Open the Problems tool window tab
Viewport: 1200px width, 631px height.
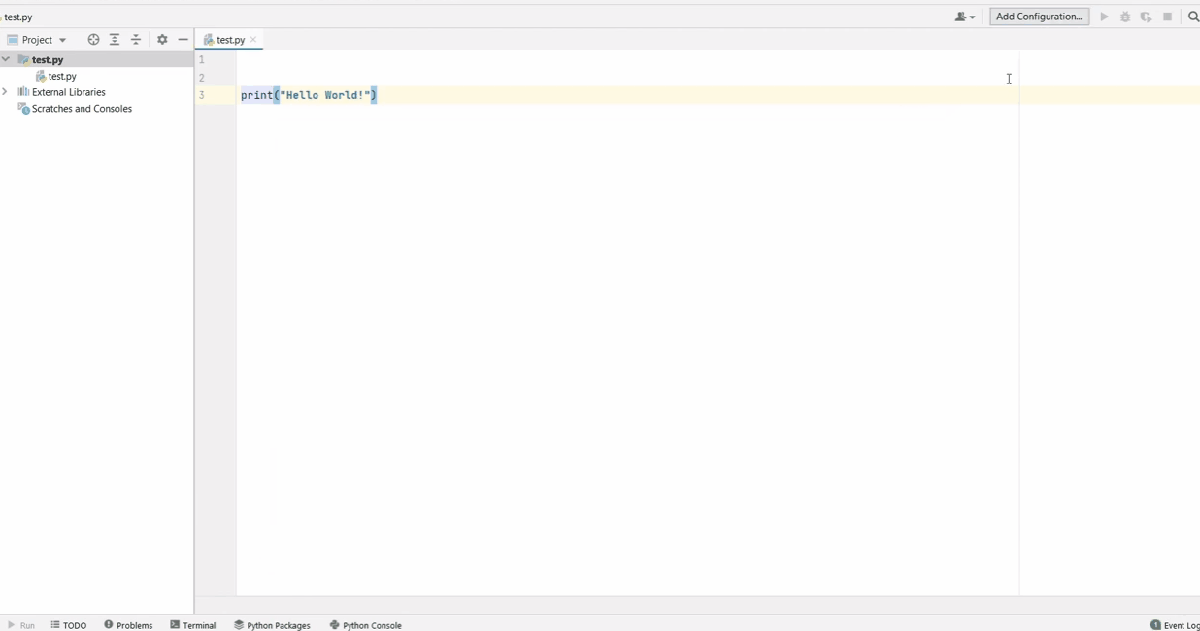point(128,625)
